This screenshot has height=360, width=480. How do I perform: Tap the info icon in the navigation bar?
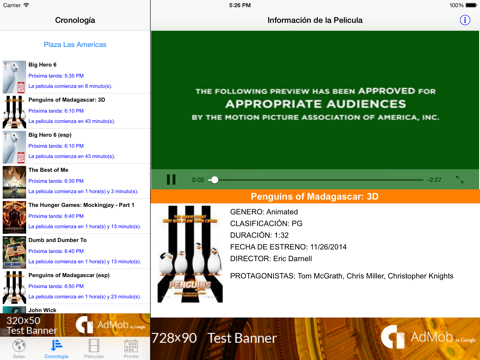[x=465, y=20]
